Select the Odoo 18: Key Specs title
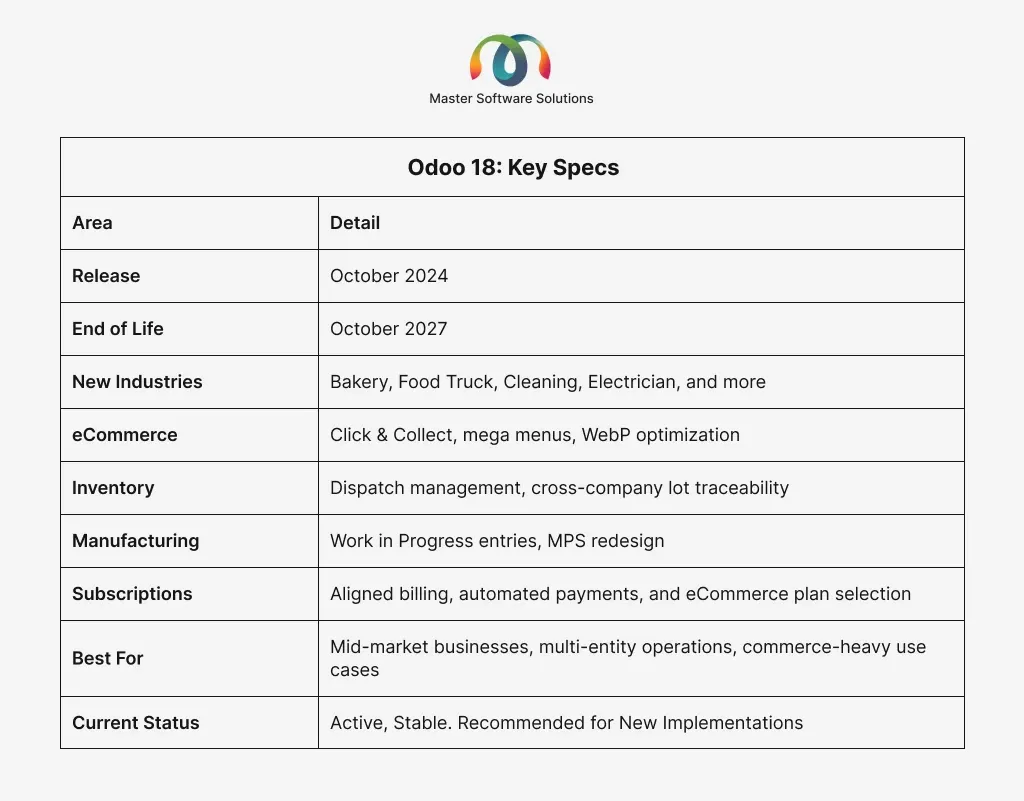 513,168
